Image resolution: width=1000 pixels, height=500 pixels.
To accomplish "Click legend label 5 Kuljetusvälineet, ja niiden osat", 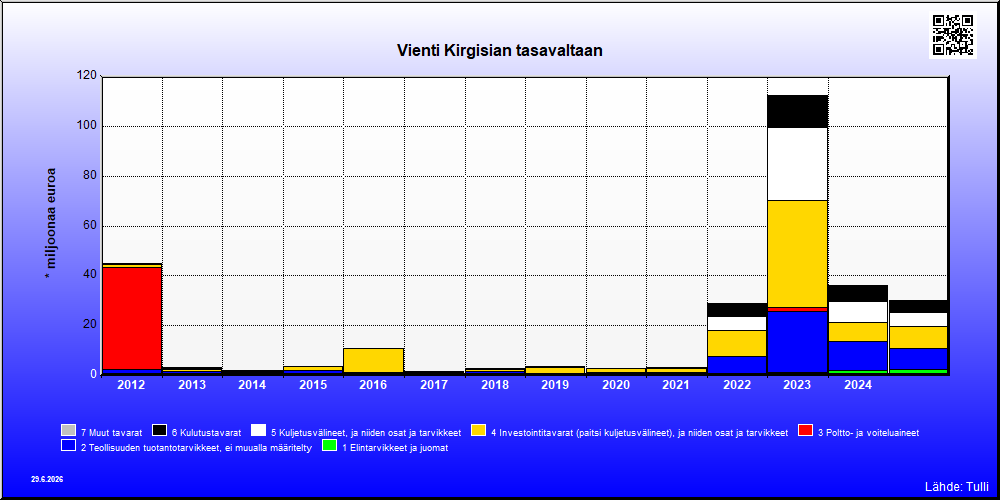I will (x=366, y=432).
